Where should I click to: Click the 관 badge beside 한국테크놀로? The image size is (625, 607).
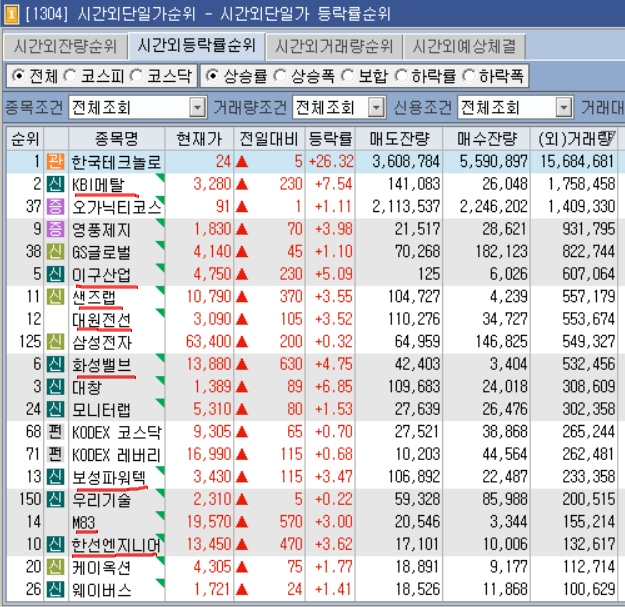(x=55, y=161)
